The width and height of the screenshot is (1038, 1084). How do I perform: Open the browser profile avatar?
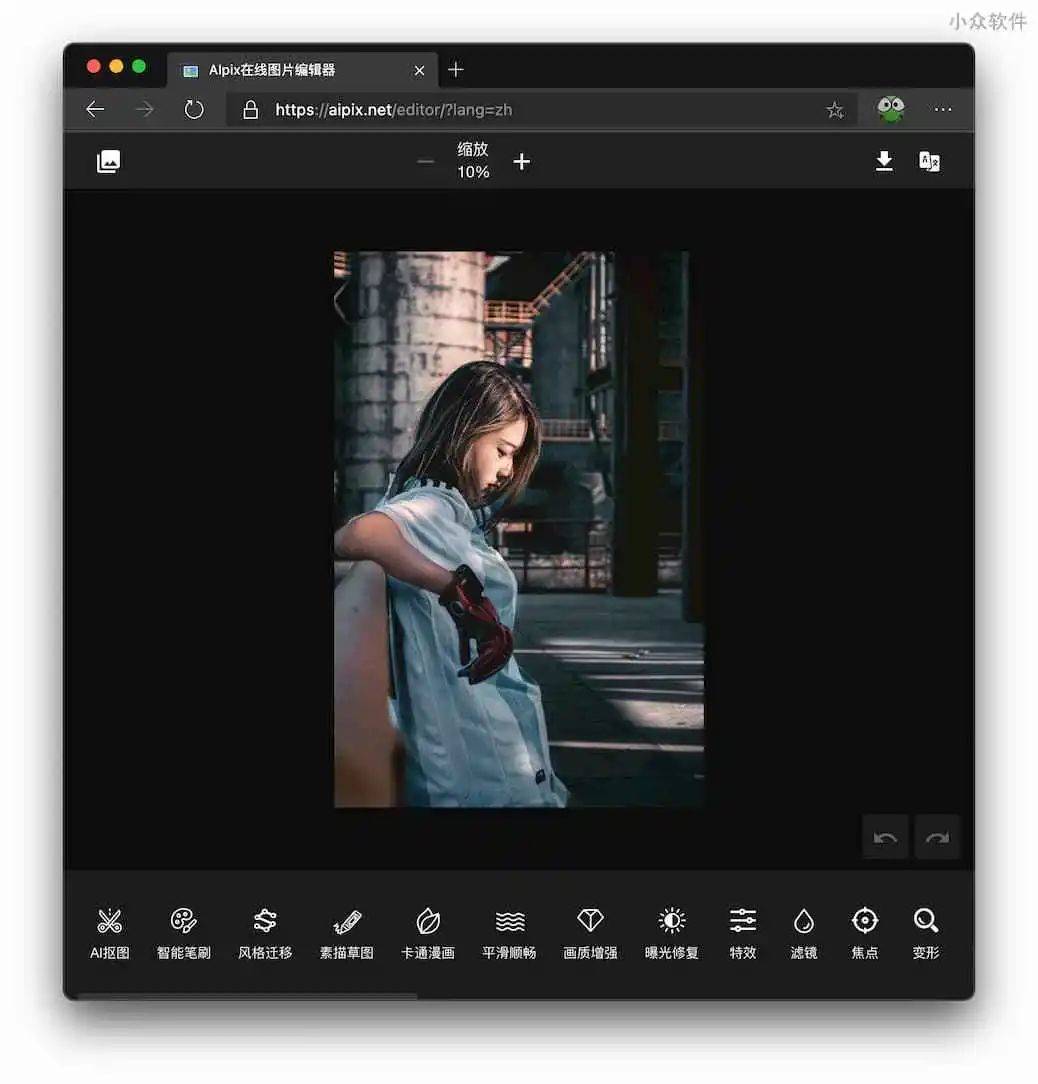[891, 109]
